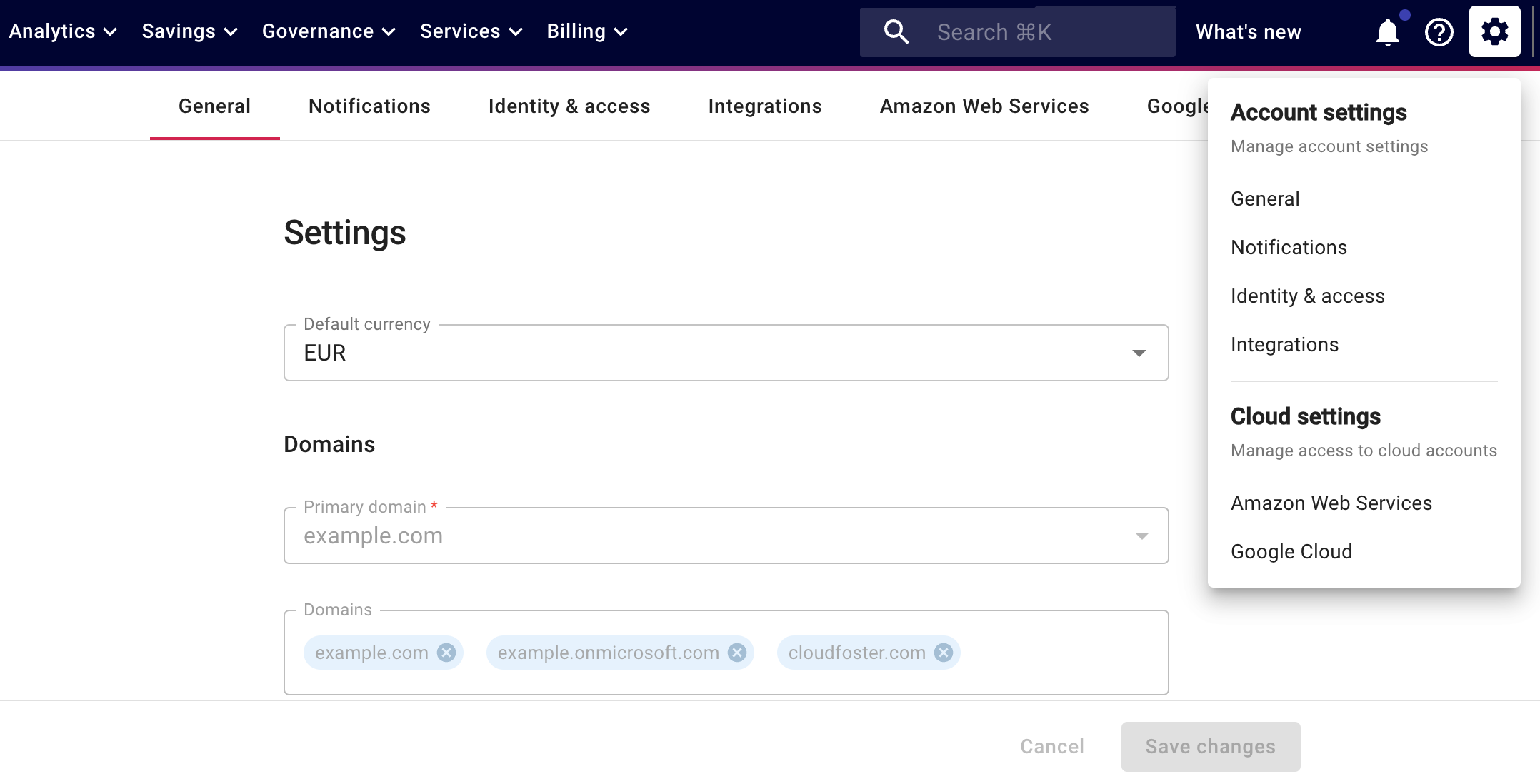The width and height of the screenshot is (1540, 784).
Task: Click the Settings gear icon
Action: pyautogui.click(x=1497, y=31)
